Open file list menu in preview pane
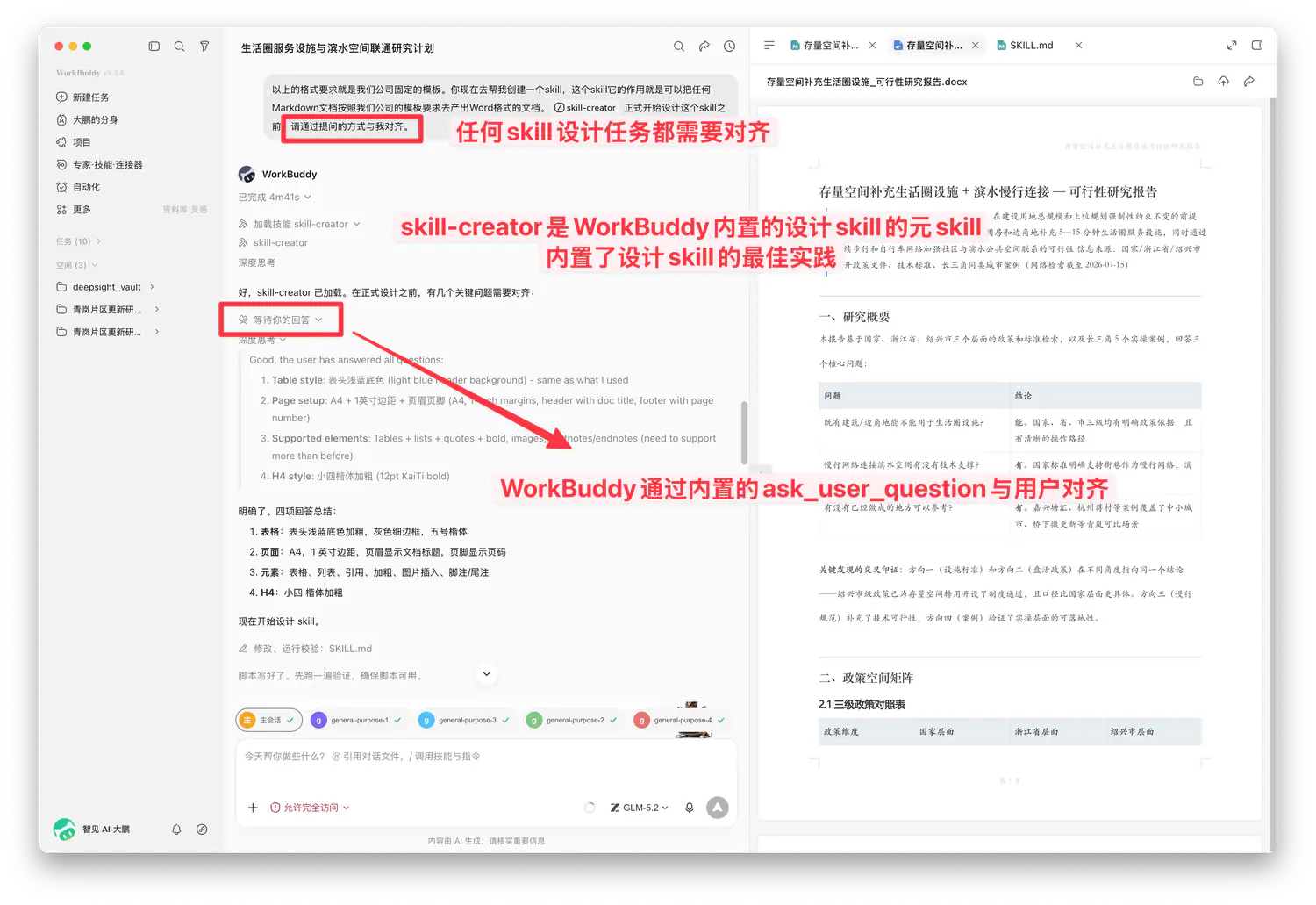The width and height of the screenshot is (1316, 905). [769, 45]
